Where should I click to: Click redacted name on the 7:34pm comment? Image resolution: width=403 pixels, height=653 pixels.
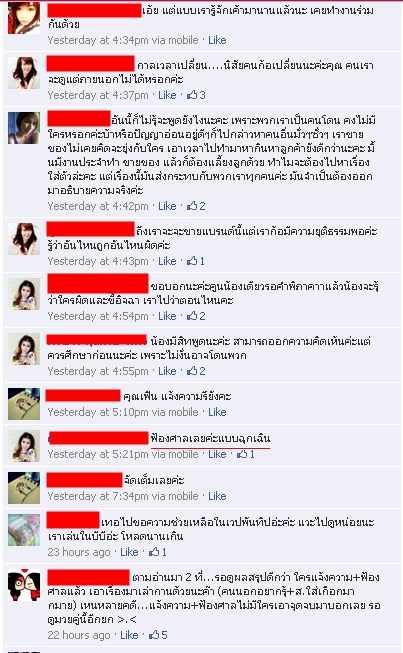(x=85, y=480)
